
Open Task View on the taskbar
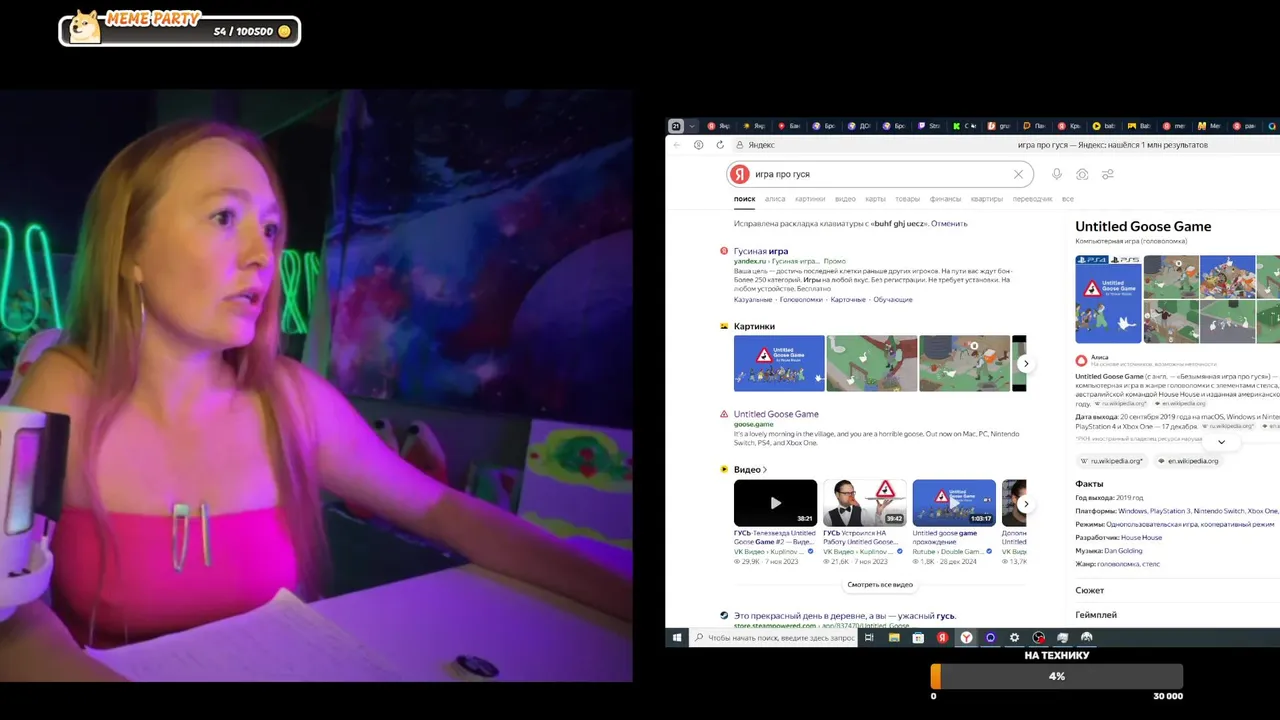pyautogui.click(x=869, y=638)
